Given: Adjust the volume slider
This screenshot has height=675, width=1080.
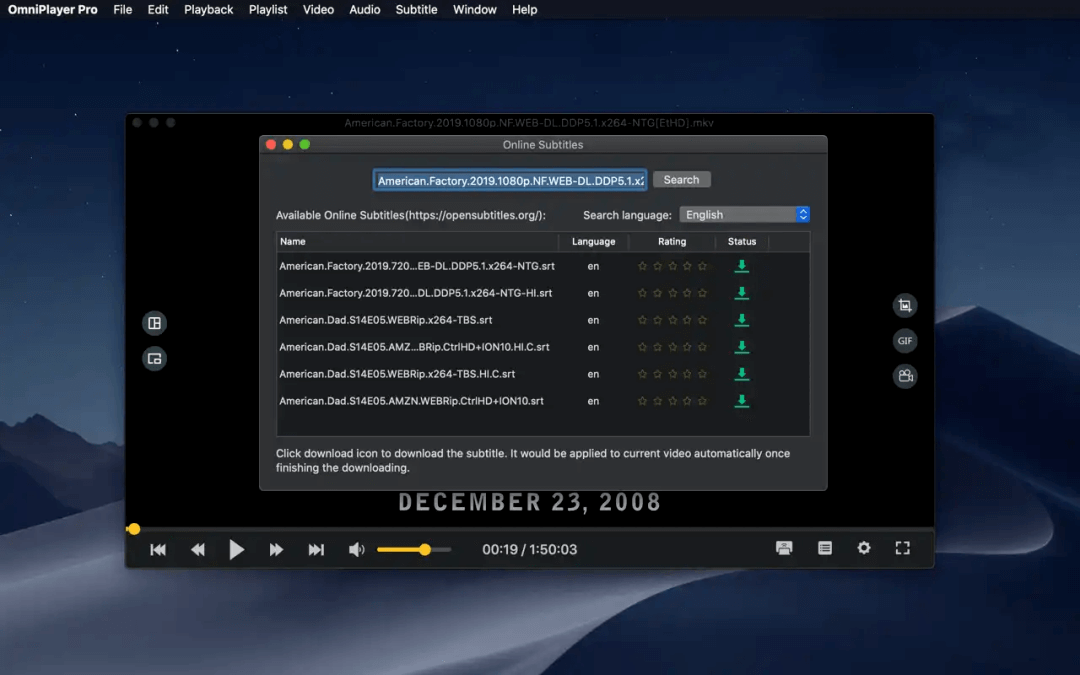Looking at the screenshot, I should tap(413, 549).
